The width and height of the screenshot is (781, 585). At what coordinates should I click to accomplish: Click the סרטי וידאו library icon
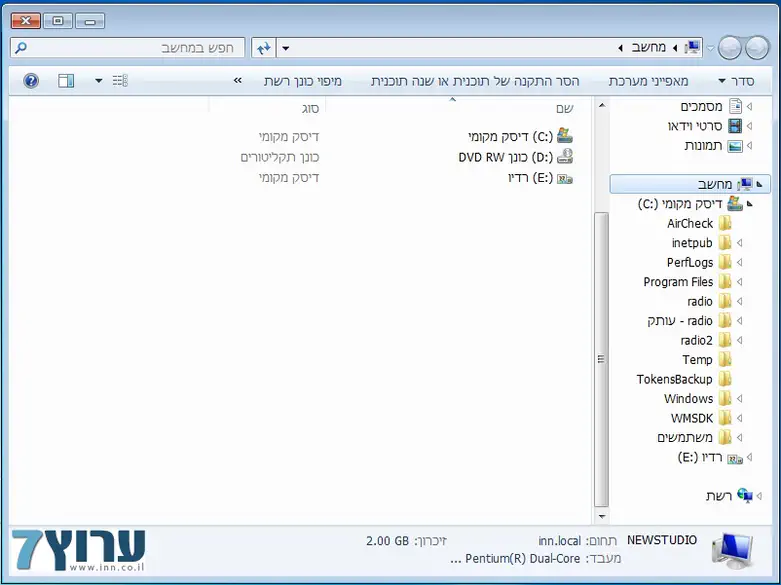tap(736, 126)
